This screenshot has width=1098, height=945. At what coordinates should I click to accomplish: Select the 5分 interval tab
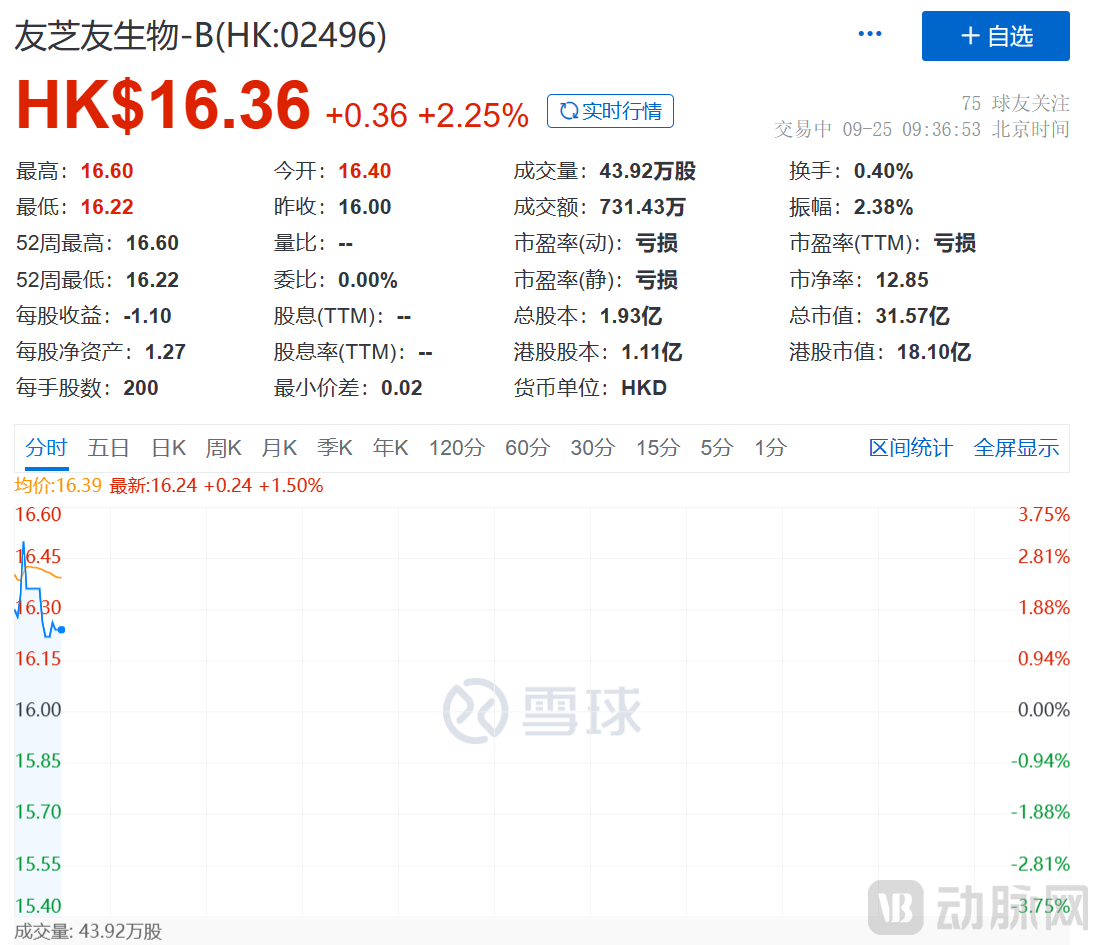[x=716, y=448]
